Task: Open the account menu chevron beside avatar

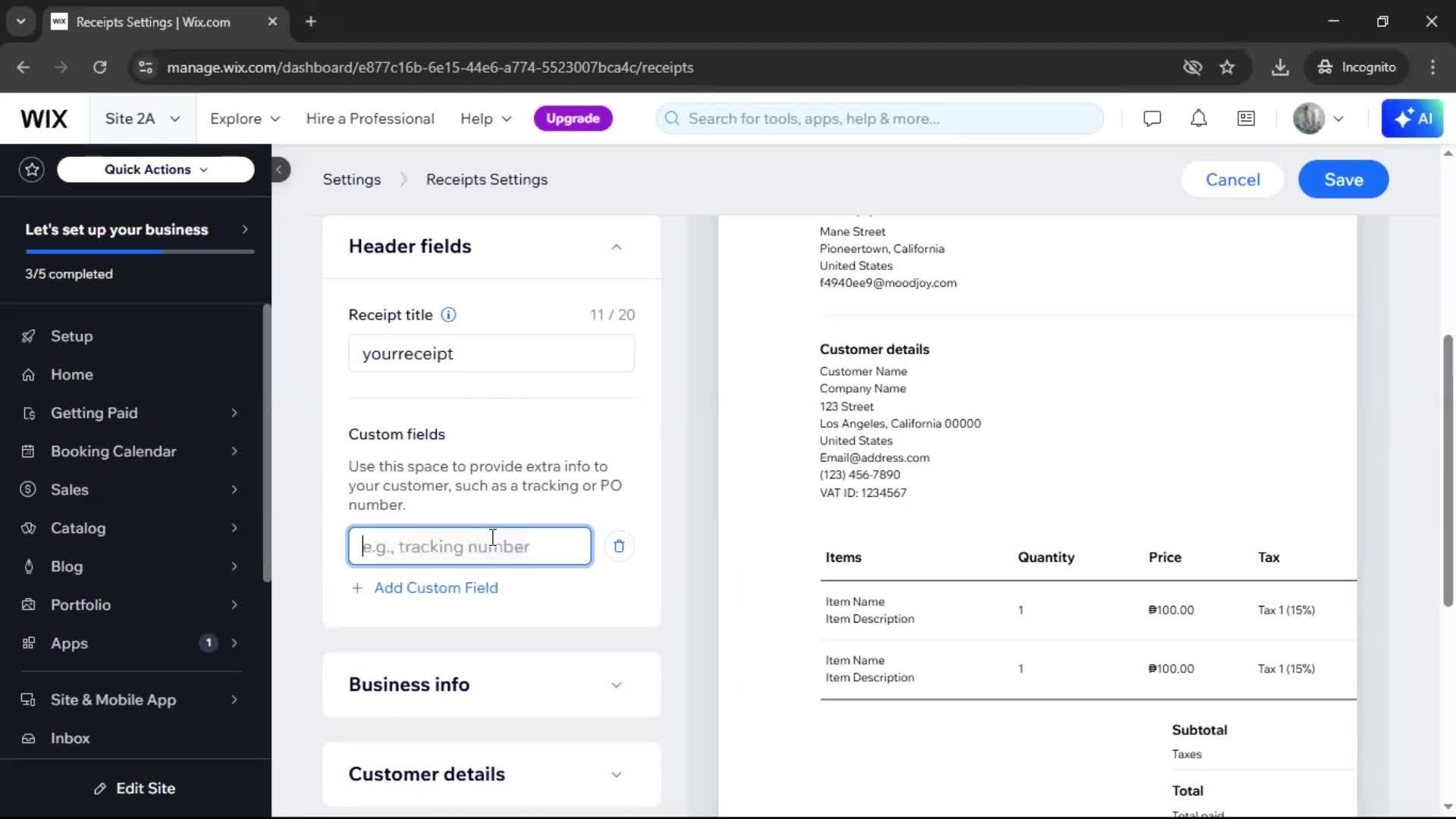Action: [x=1338, y=118]
